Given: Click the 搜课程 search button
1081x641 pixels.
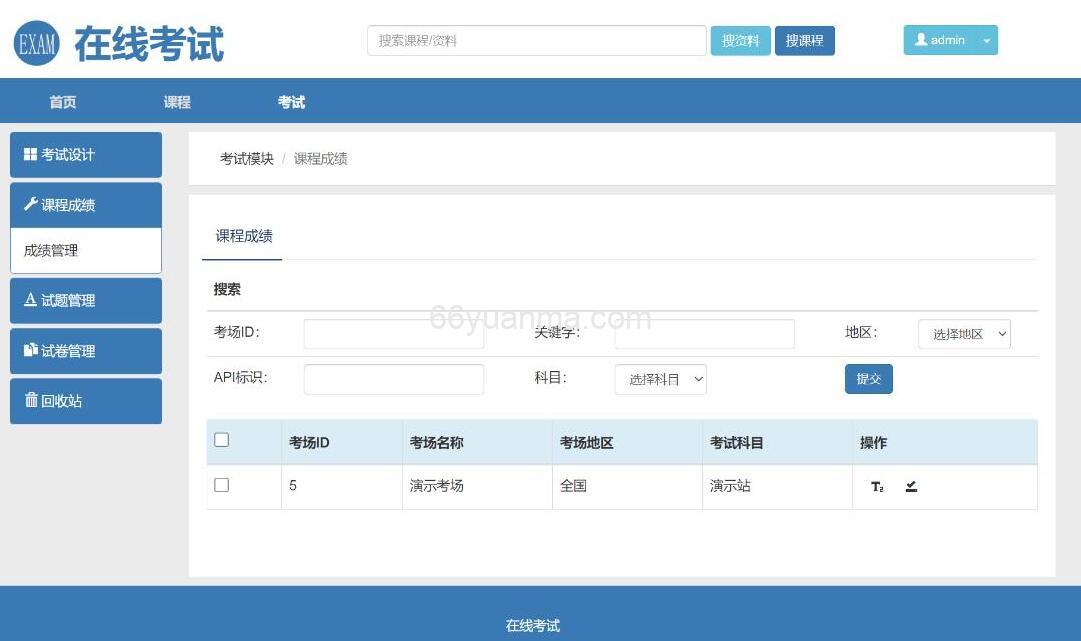Looking at the screenshot, I should (x=804, y=40).
